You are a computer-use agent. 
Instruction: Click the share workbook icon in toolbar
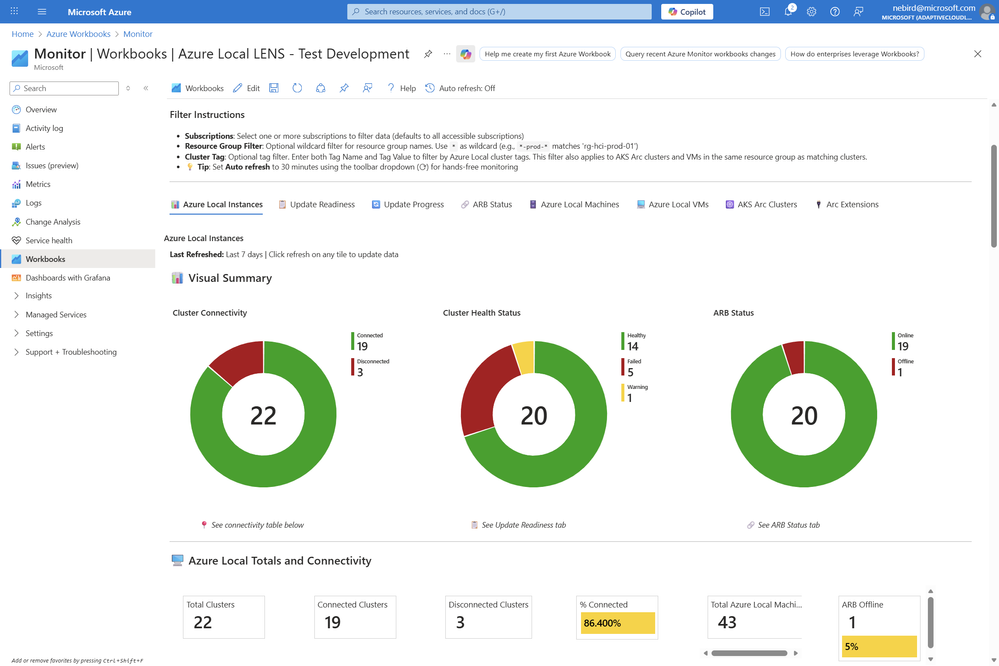(x=320, y=89)
